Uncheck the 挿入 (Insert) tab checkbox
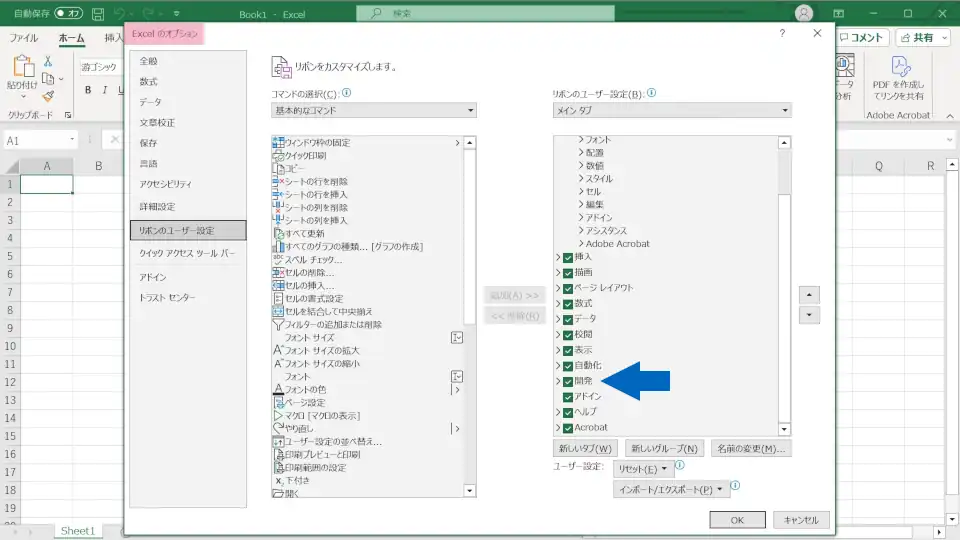 coord(568,257)
